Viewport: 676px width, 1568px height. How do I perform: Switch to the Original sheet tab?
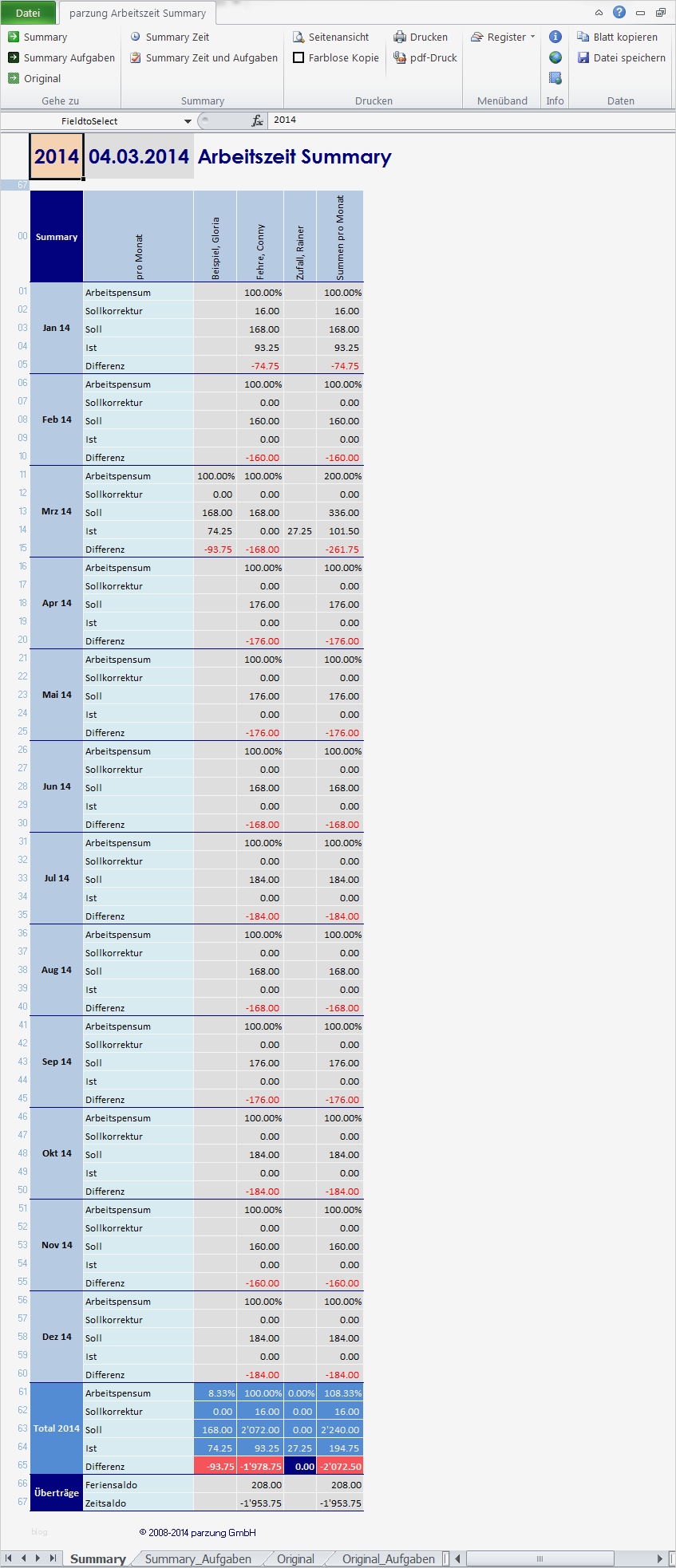(295, 1558)
